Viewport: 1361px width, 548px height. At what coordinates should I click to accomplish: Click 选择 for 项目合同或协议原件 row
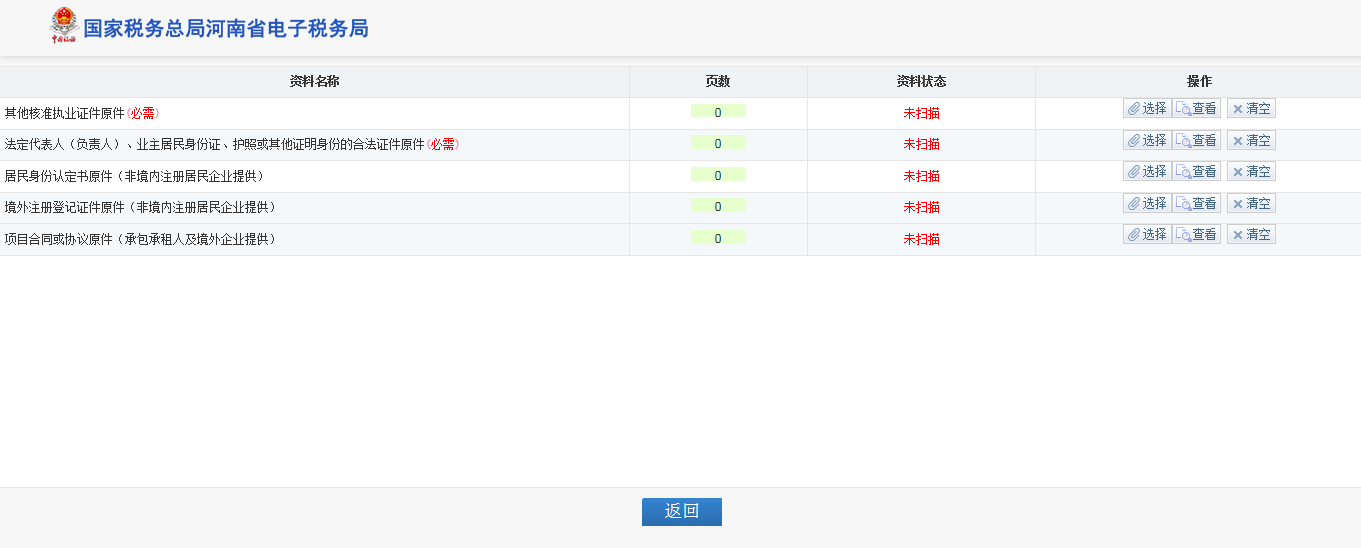(x=1147, y=234)
